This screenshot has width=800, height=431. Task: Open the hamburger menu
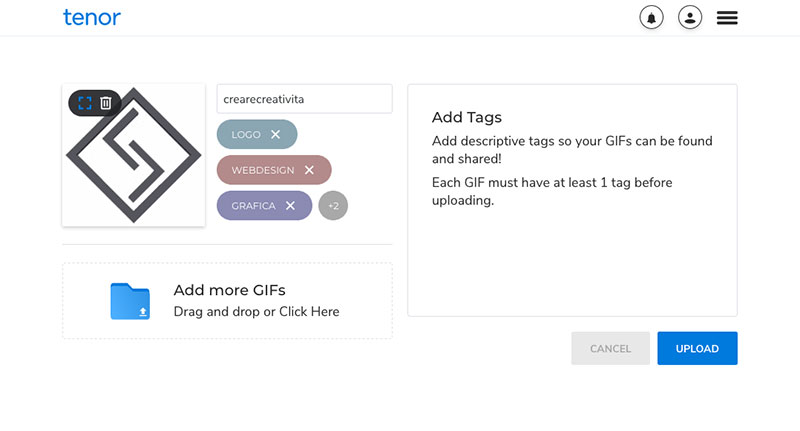(x=727, y=18)
